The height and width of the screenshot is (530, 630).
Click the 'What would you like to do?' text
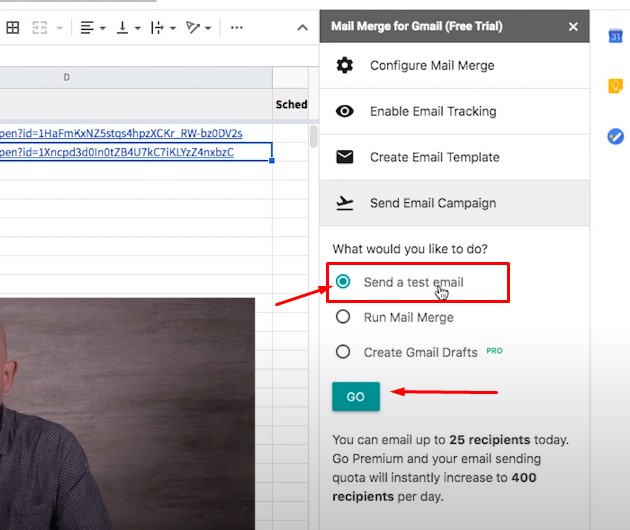point(410,249)
